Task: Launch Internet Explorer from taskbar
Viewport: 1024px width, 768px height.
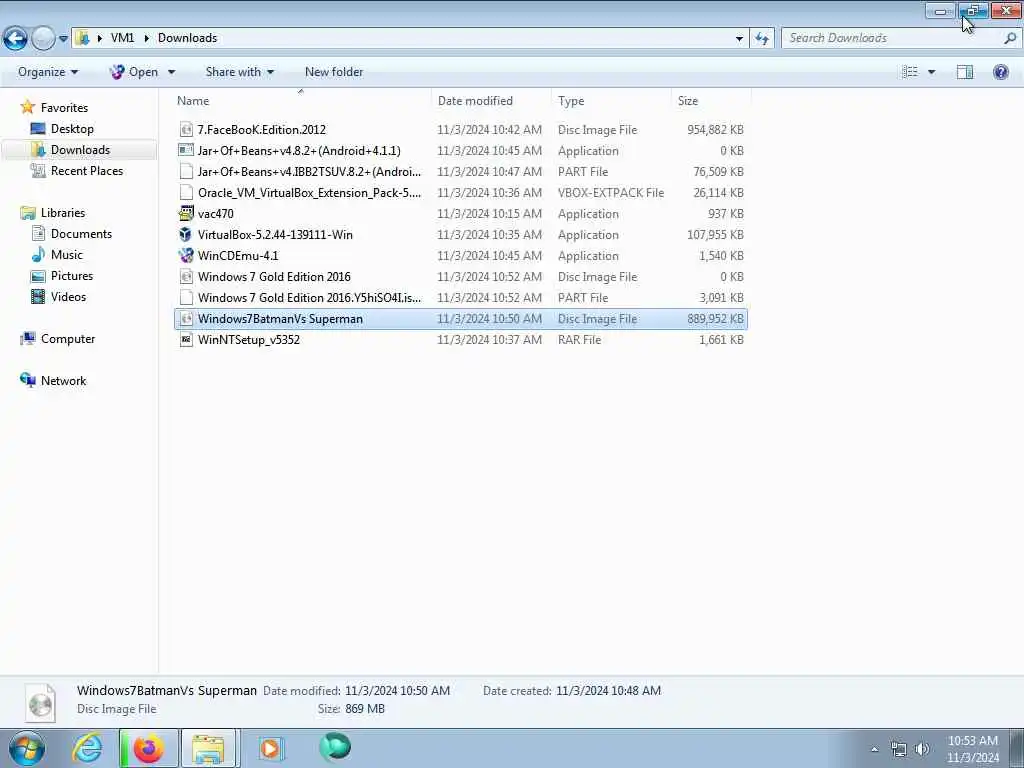Action: click(88, 748)
